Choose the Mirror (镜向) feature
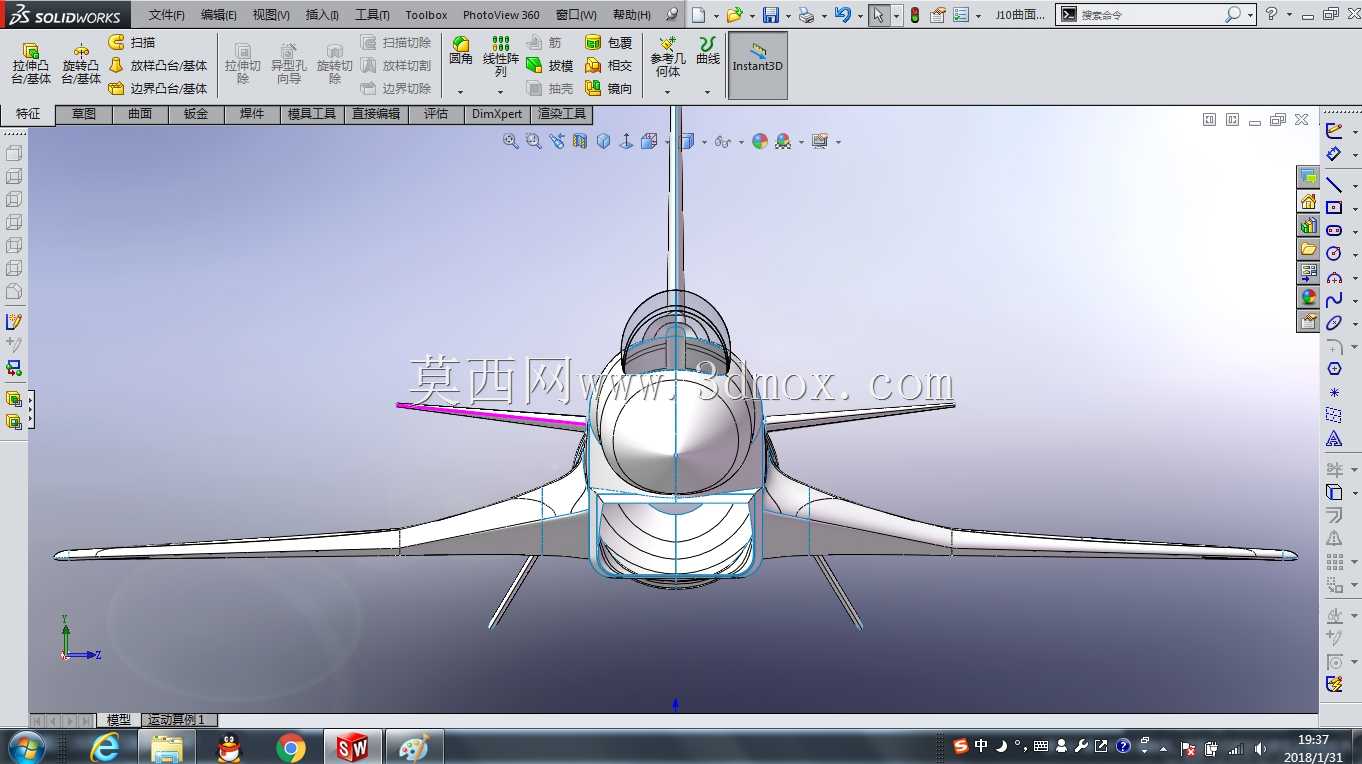The width and height of the screenshot is (1362, 764). (608, 88)
